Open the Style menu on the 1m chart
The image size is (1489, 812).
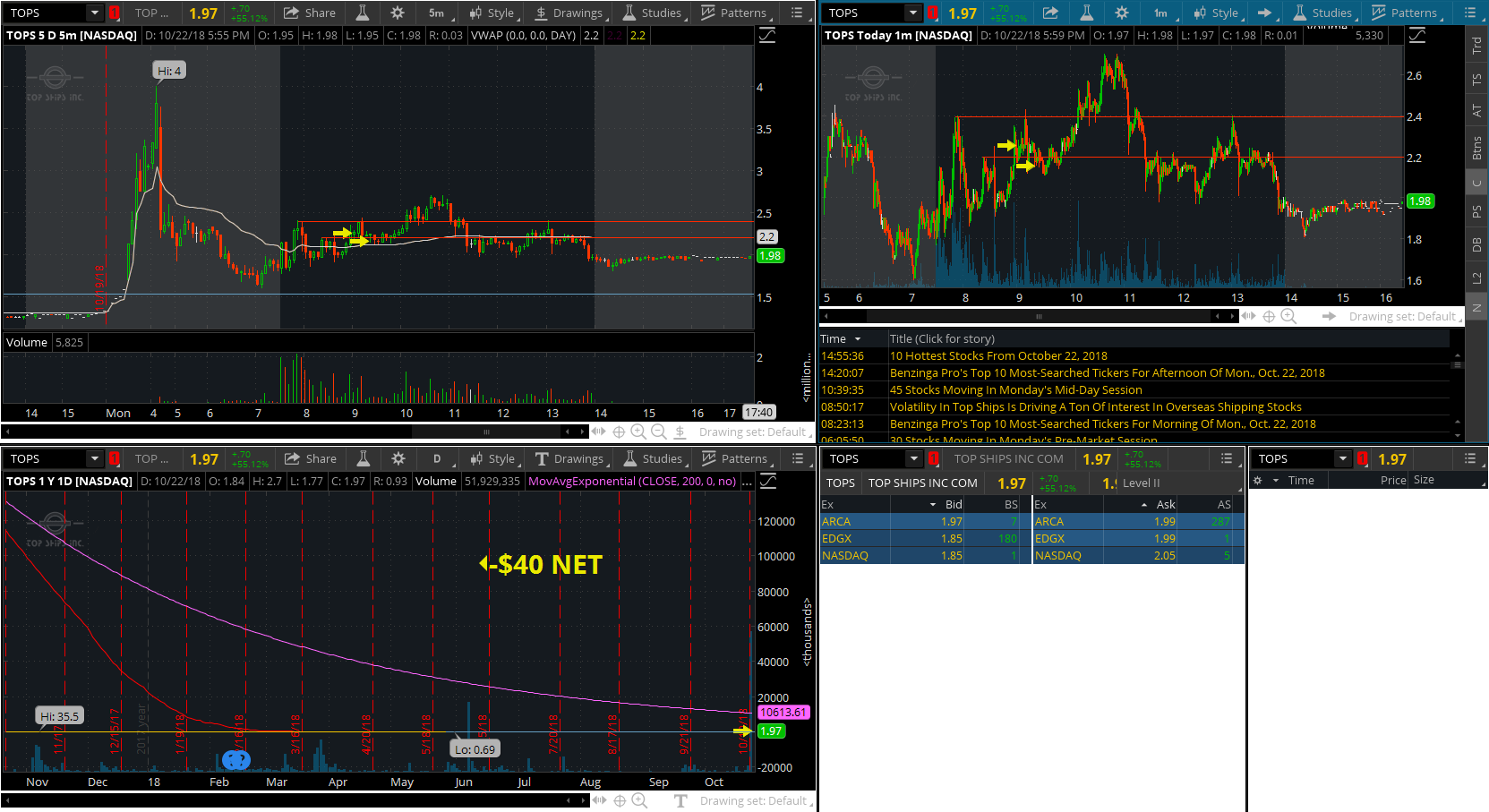(1216, 13)
